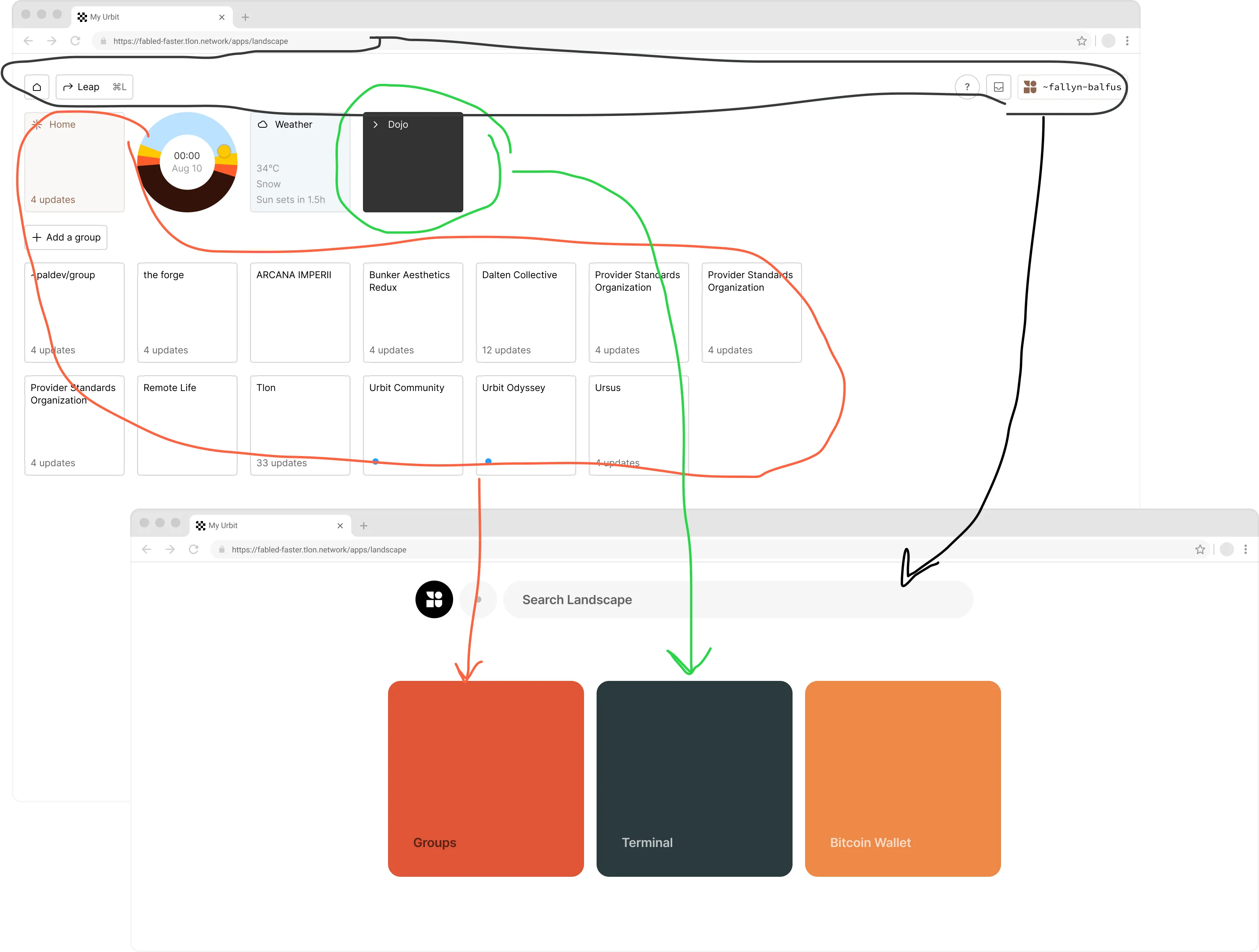Click the Home icon in the top toolbar
Screen dimensions: 1259x952
[x=37, y=87]
